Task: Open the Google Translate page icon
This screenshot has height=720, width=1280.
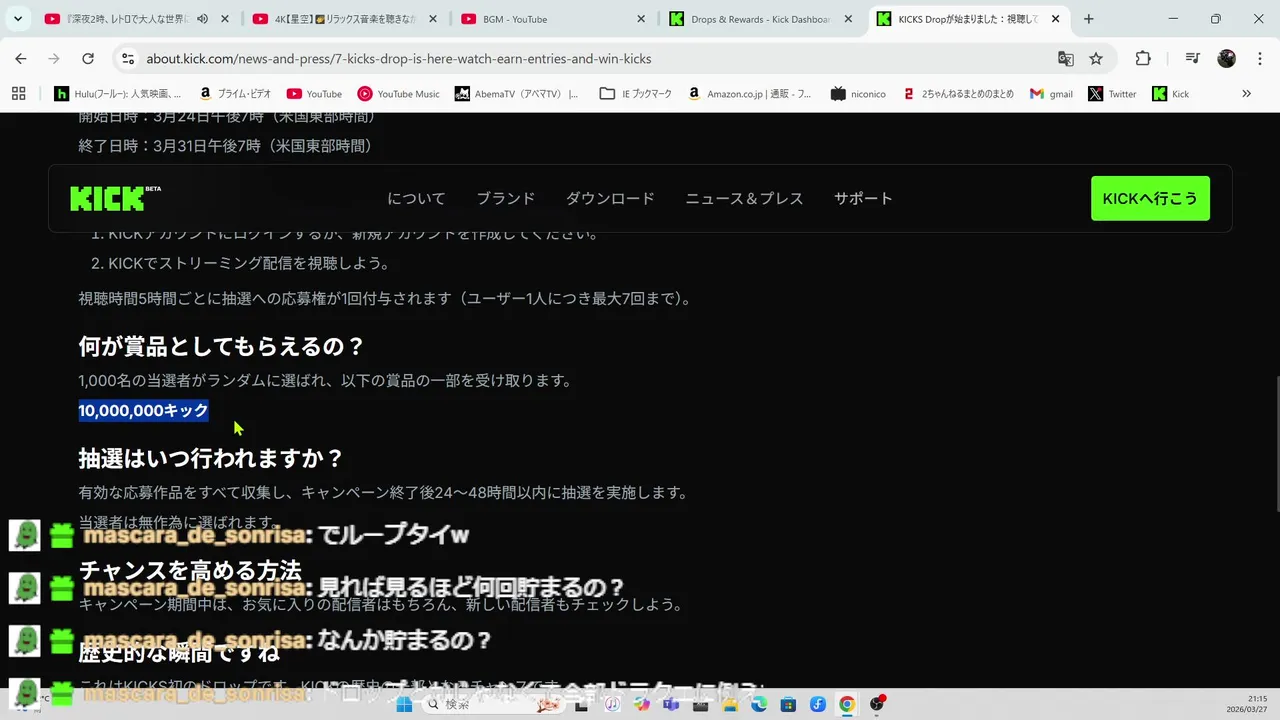Action: tap(1066, 59)
